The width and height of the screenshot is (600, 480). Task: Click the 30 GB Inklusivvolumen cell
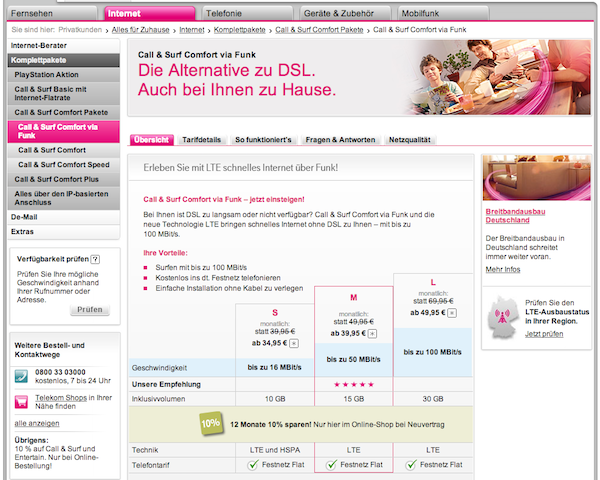[x=433, y=399]
